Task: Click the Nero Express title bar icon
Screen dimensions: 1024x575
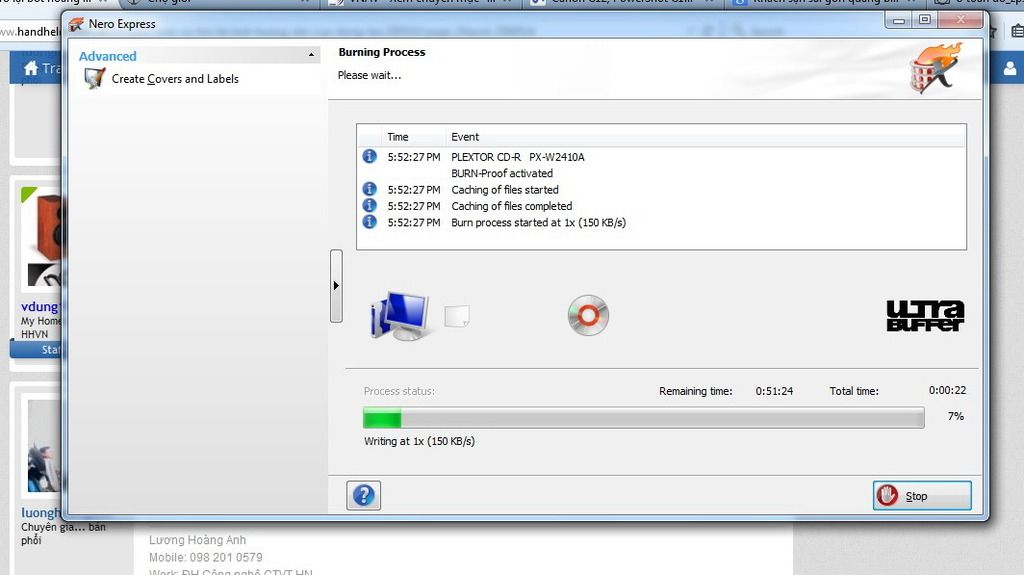Action: (76, 24)
